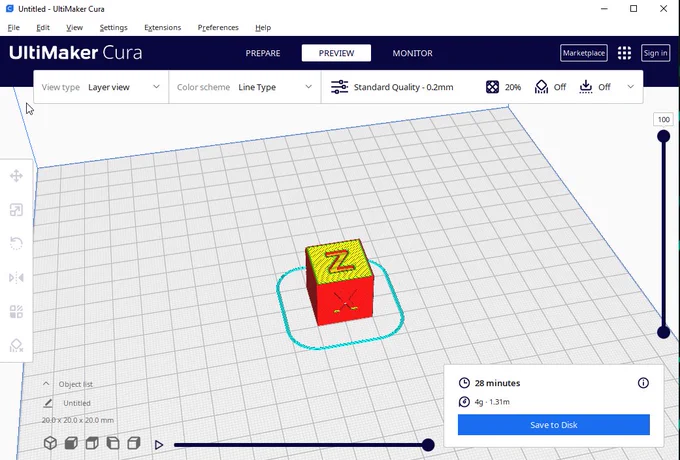Switch to top camera view
This screenshot has width=680, height=460.
[92, 443]
